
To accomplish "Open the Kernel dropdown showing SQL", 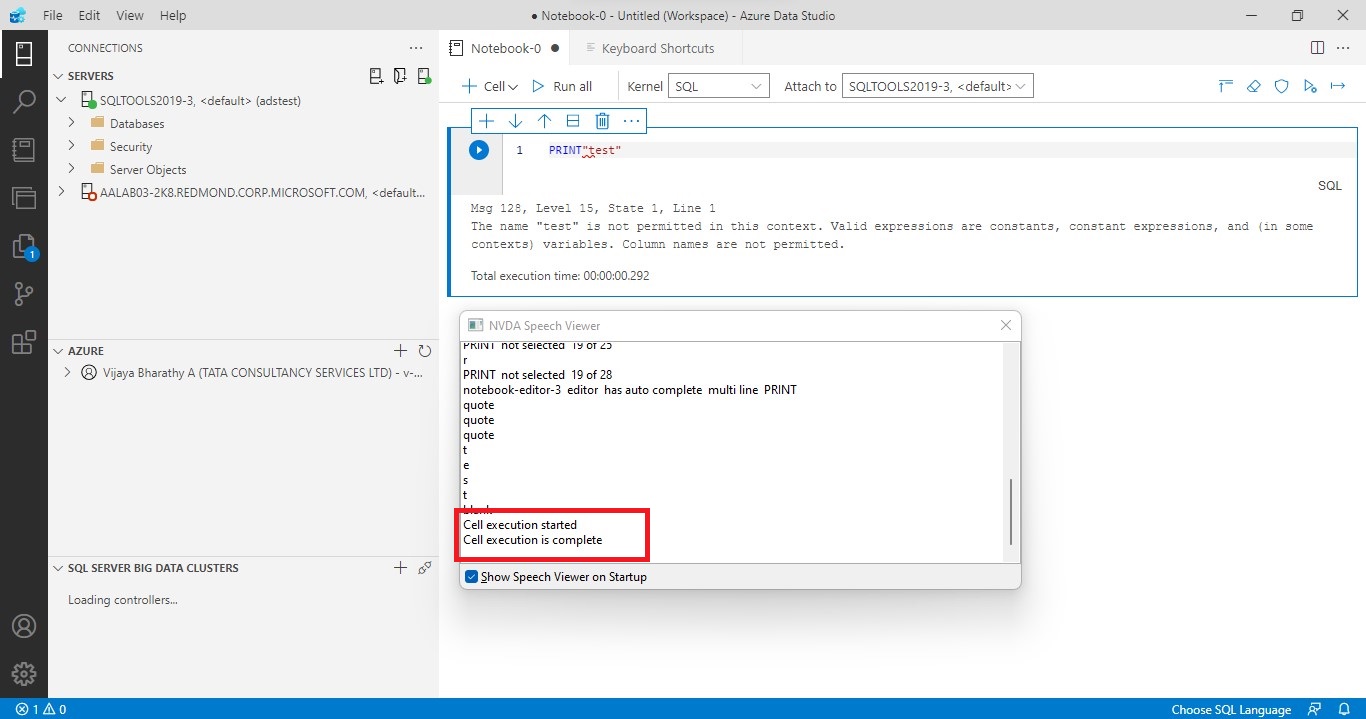I will point(718,86).
